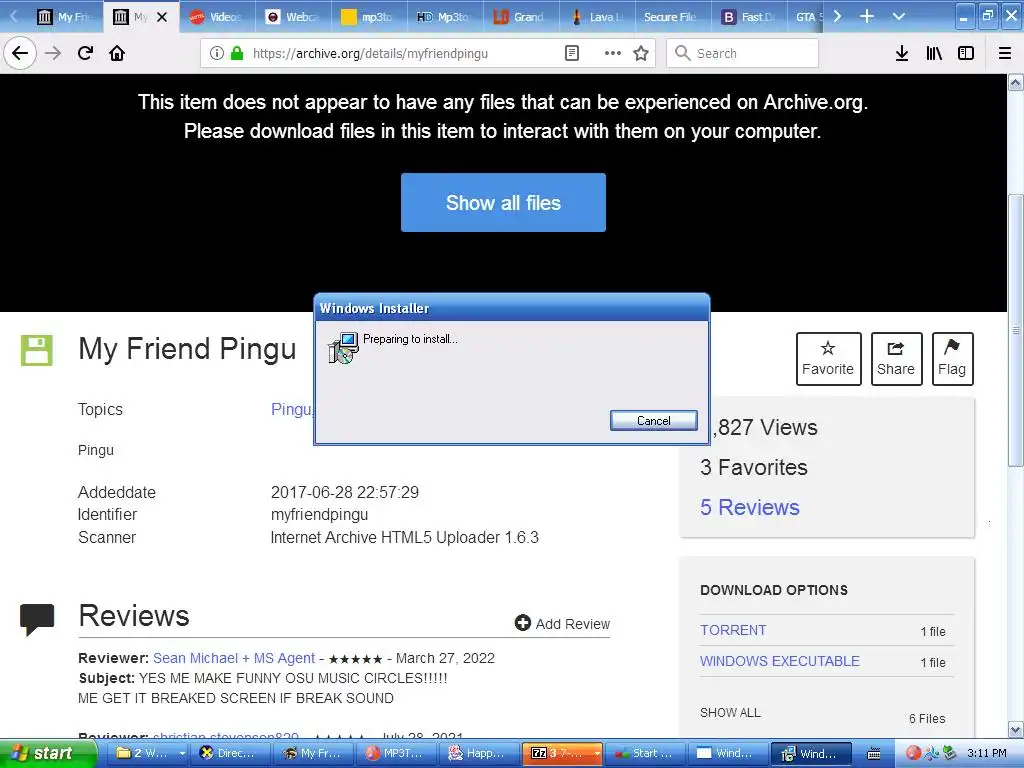Viewport: 1024px width, 768px height.
Task: Open the 2 W... folder taskbar group
Action: click(150, 753)
